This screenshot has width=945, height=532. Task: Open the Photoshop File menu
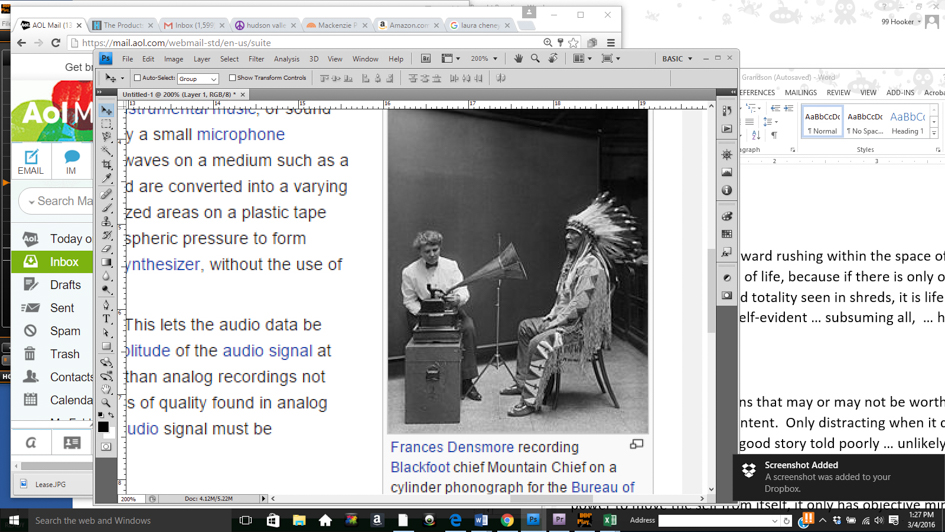coord(128,59)
